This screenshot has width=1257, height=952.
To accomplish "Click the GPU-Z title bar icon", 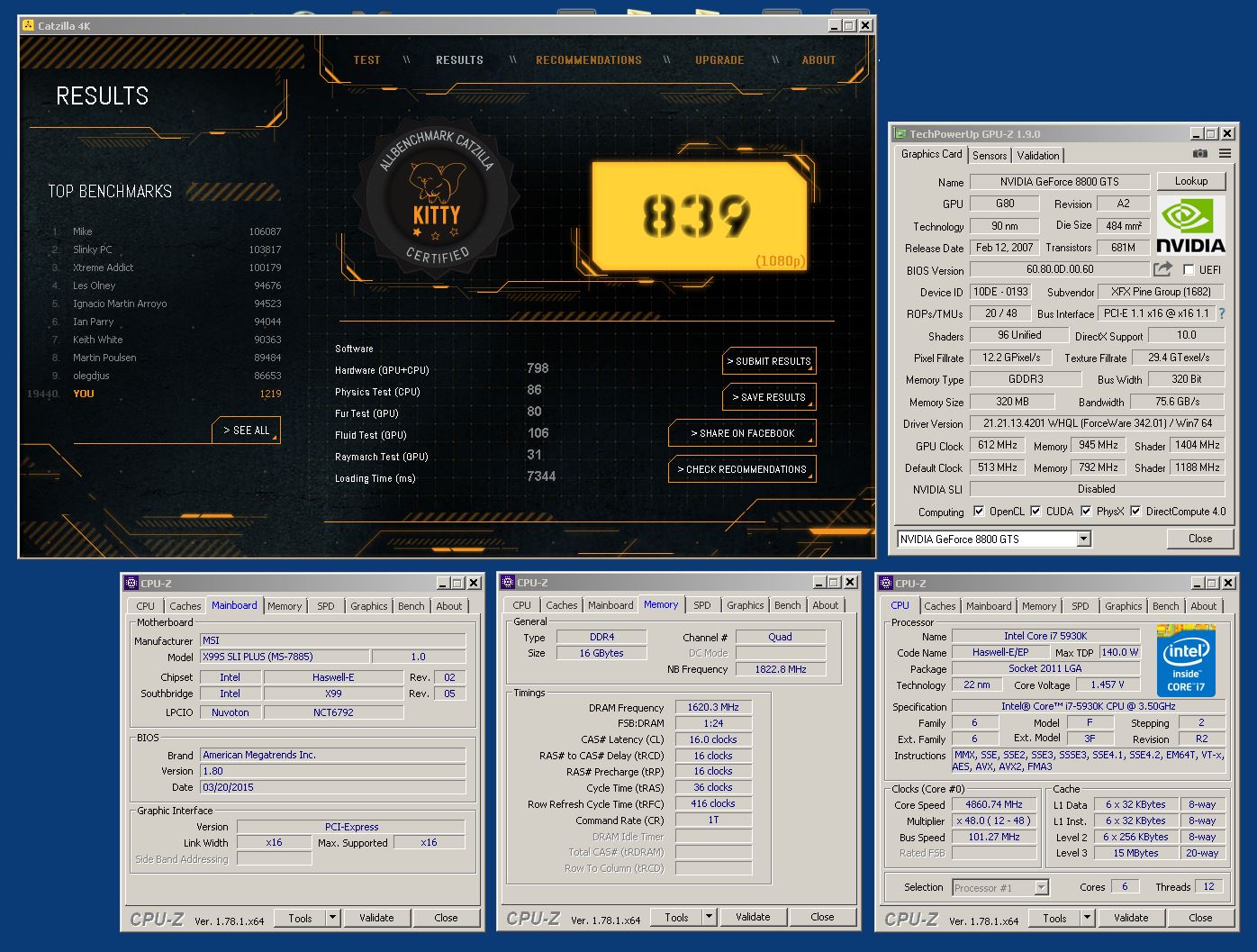I will click(x=900, y=134).
